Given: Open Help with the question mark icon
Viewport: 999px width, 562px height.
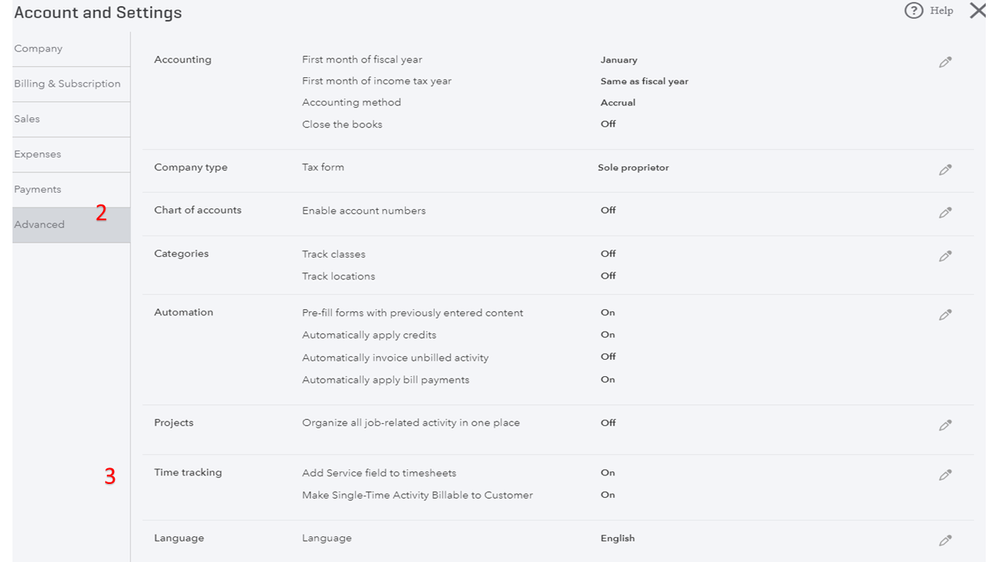Looking at the screenshot, I should pyautogui.click(x=913, y=11).
